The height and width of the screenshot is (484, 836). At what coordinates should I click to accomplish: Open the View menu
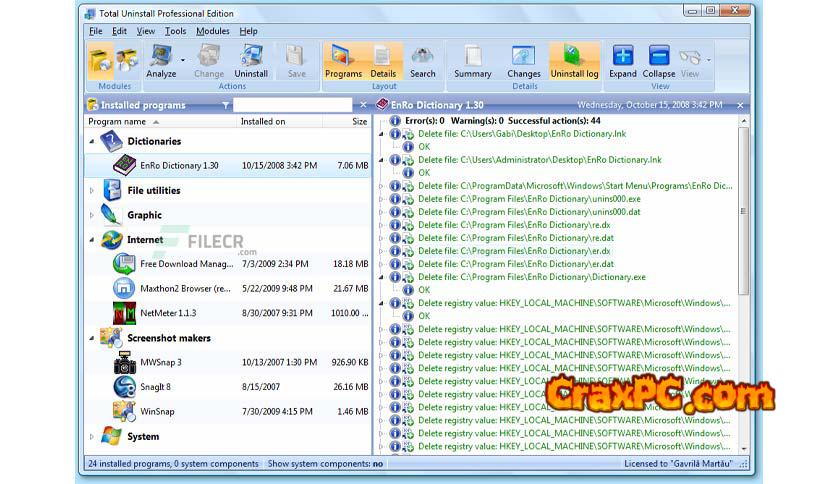click(x=146, y=31)
